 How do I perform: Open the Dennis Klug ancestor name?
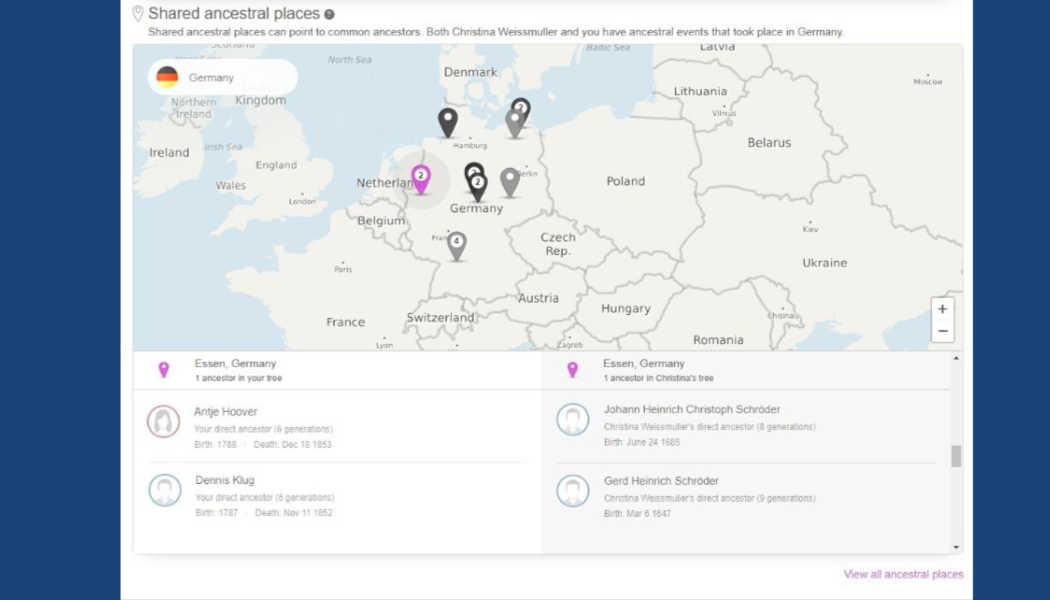pyautogui.click(x=225, y=480)
